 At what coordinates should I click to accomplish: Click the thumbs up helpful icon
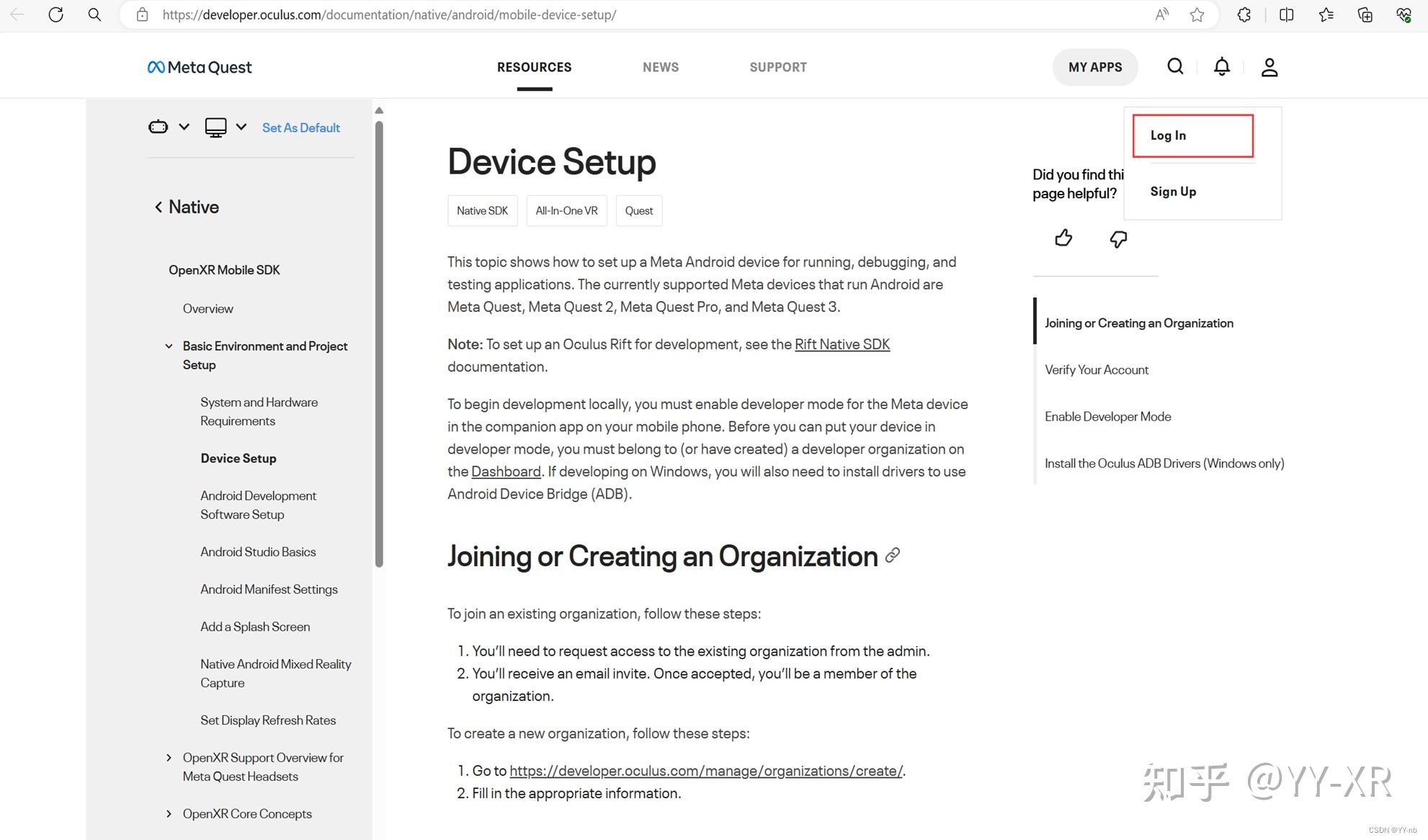pyautogui.click(x=1063, y=238)
